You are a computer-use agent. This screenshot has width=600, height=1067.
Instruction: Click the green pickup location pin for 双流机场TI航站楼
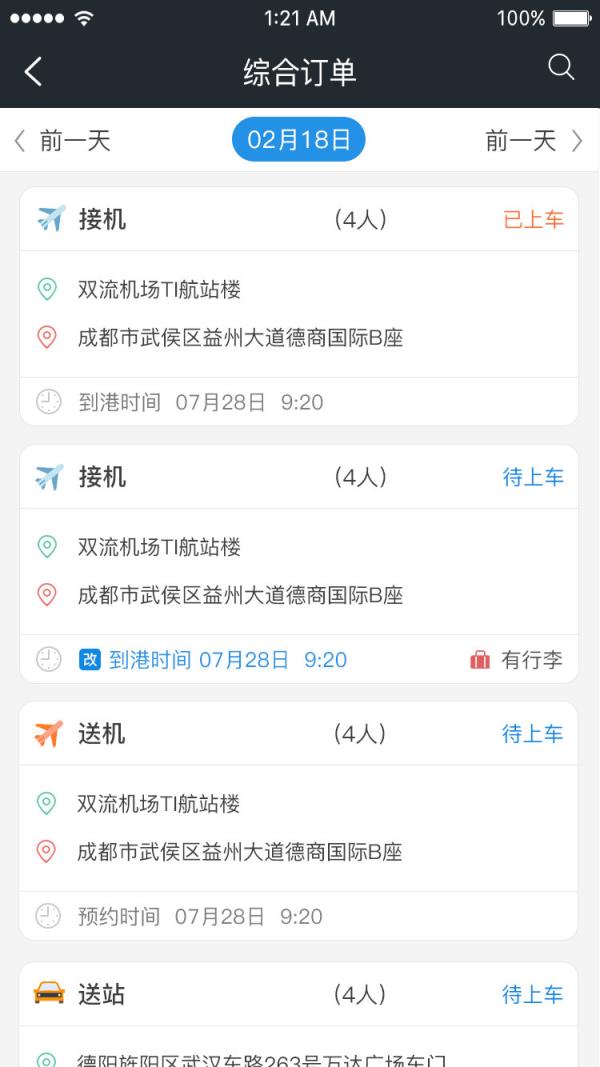point(46,289)
